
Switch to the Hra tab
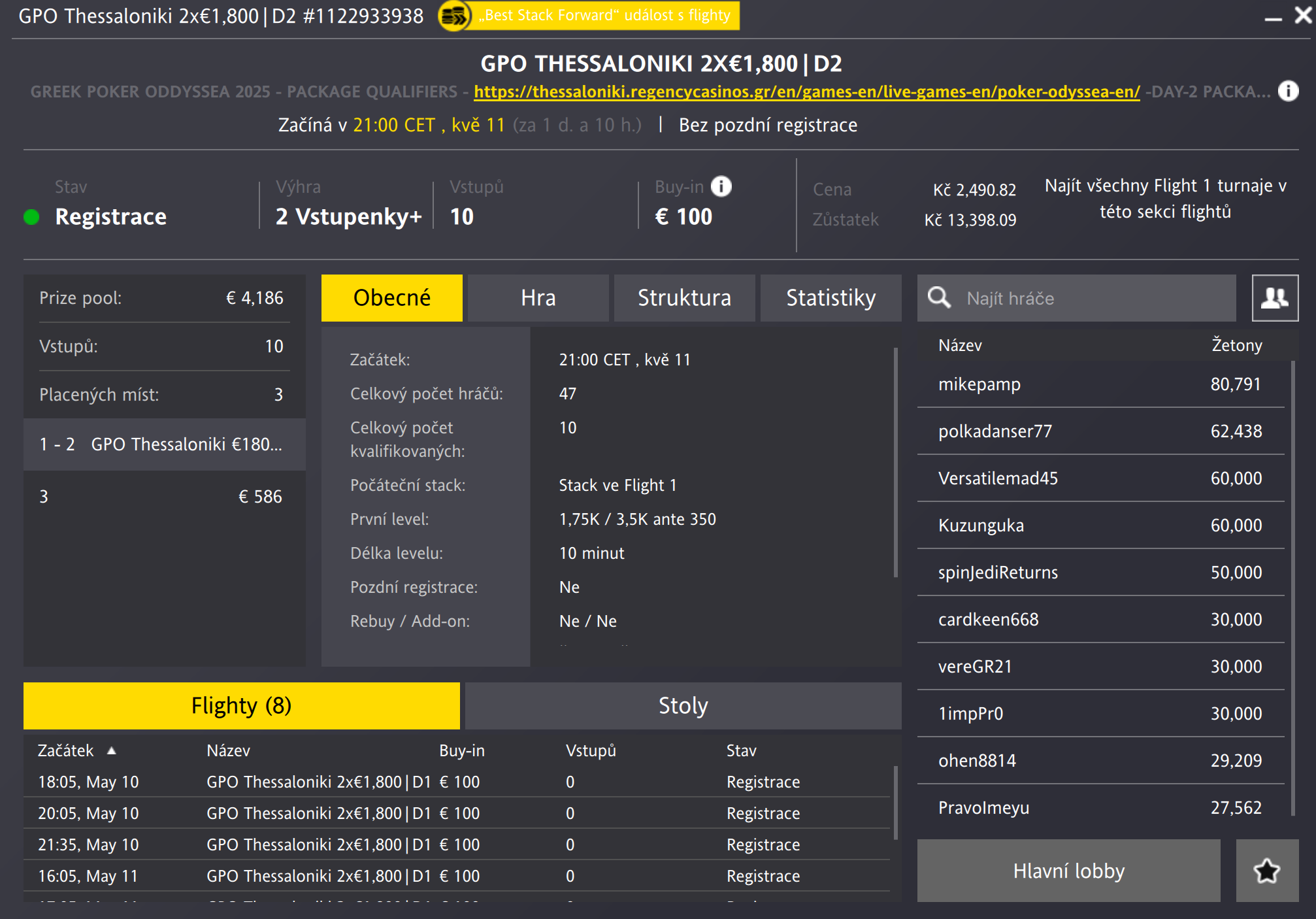tap(538, 298)
